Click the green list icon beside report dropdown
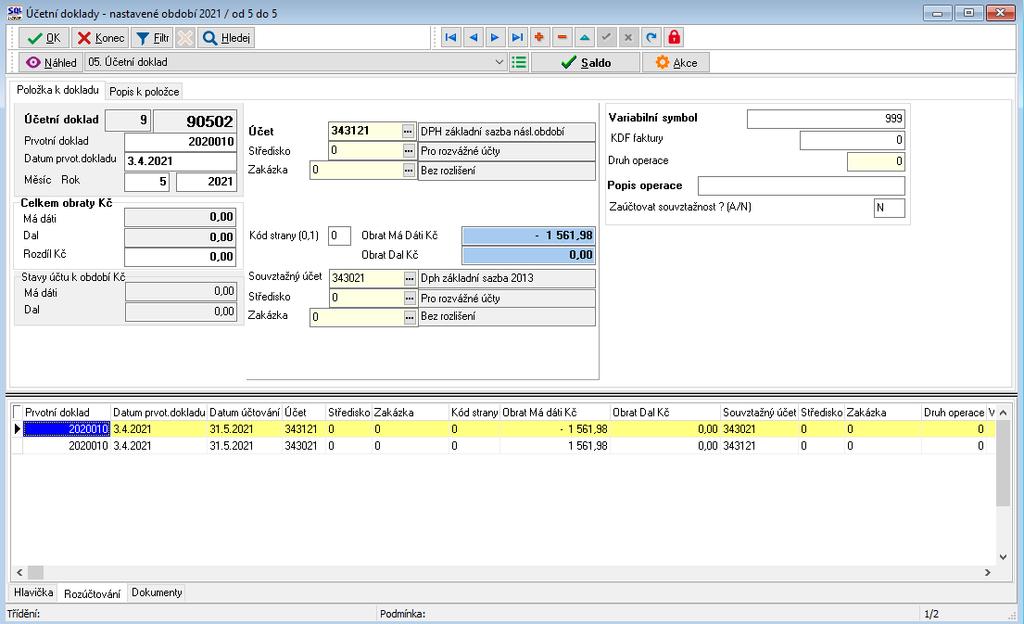Image resolution: width=1024 pixels, height=624 pixels. click(519, 63)
